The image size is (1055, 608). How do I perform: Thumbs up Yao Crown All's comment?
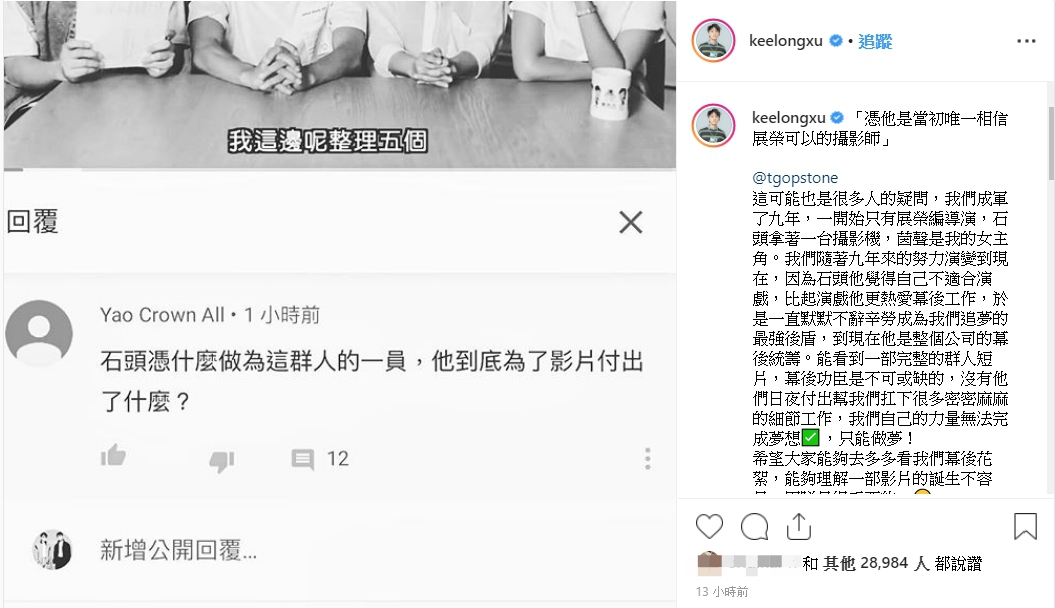(x=113, y=456)
